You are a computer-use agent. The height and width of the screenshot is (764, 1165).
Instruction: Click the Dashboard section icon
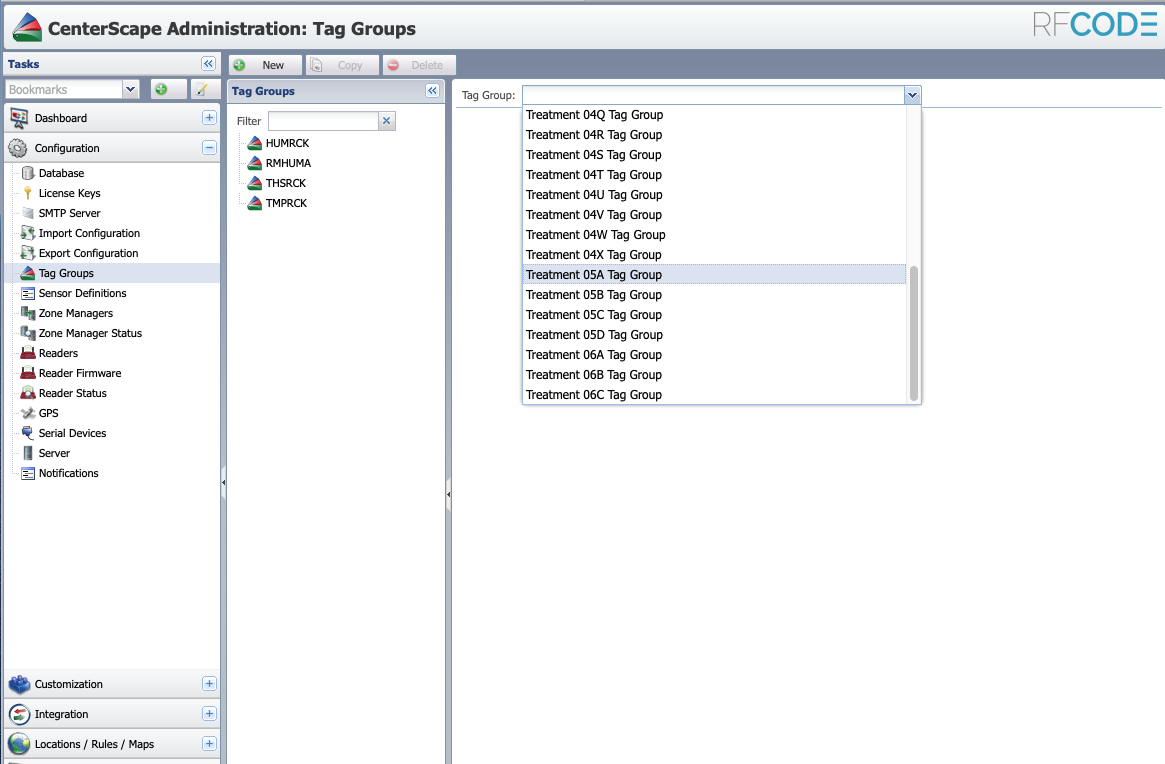19,118
